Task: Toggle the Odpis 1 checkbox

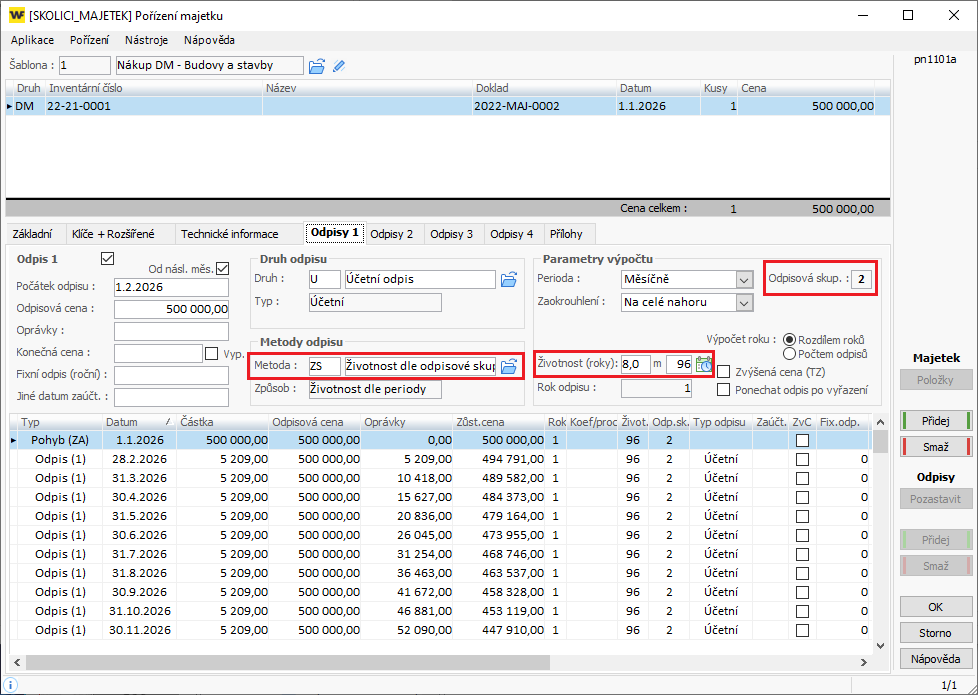Action: click(108, 259)
